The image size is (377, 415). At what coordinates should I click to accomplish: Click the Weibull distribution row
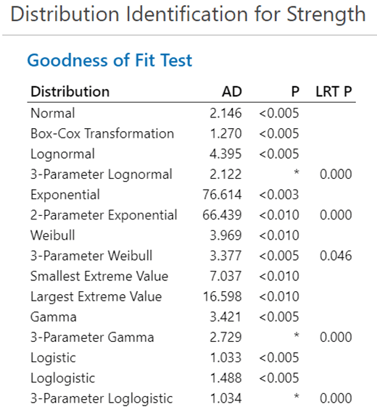(191, 235)
